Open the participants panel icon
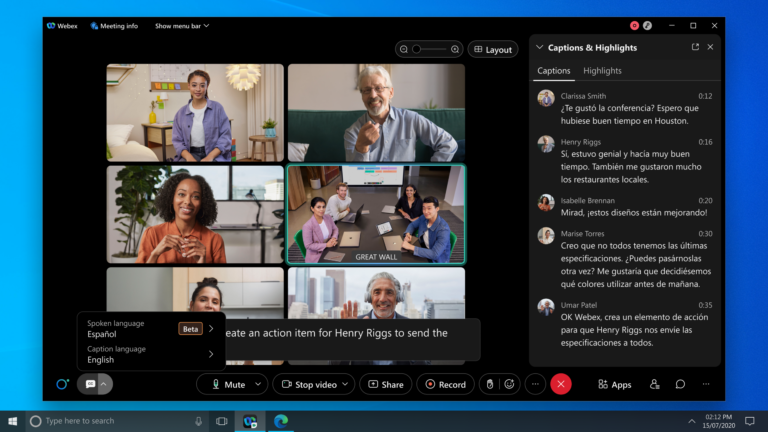Screen dimensions: 768x432 coord(654,384)
